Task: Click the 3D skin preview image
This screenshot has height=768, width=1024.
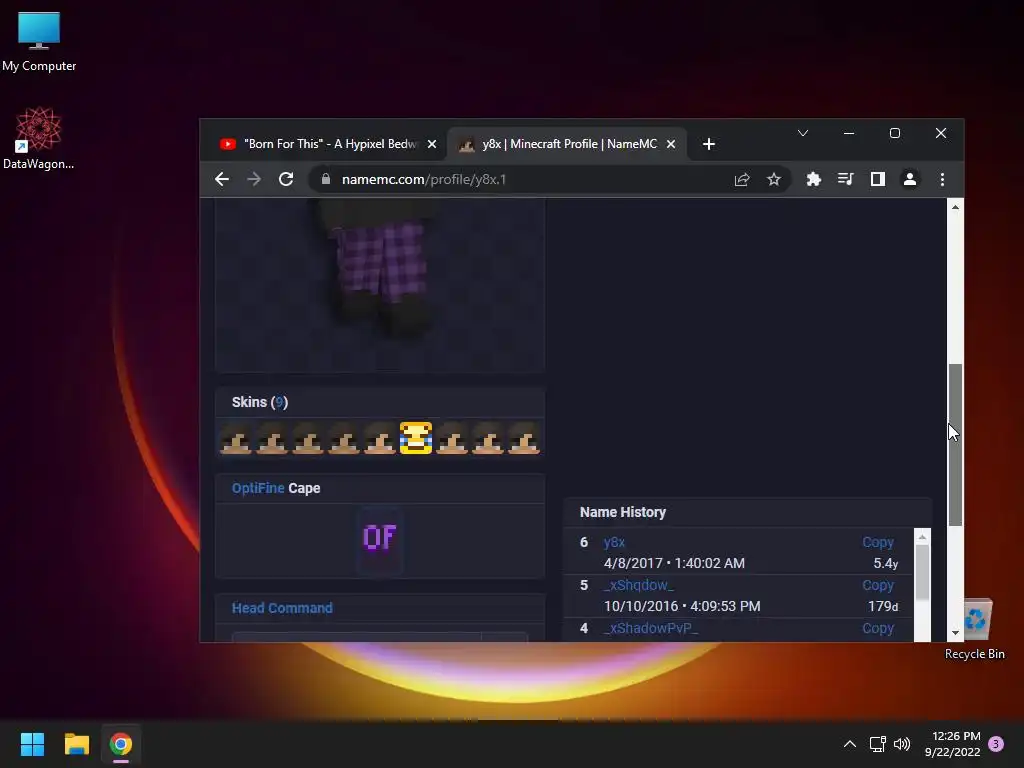Action: pos(380,285)
